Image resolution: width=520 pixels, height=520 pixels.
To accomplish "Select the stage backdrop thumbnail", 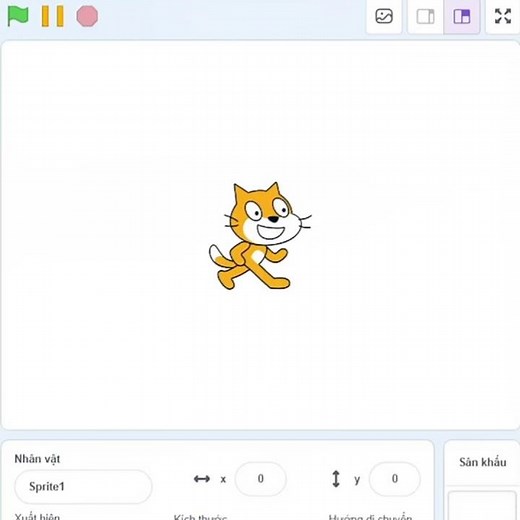I will [x=482, y=505].
